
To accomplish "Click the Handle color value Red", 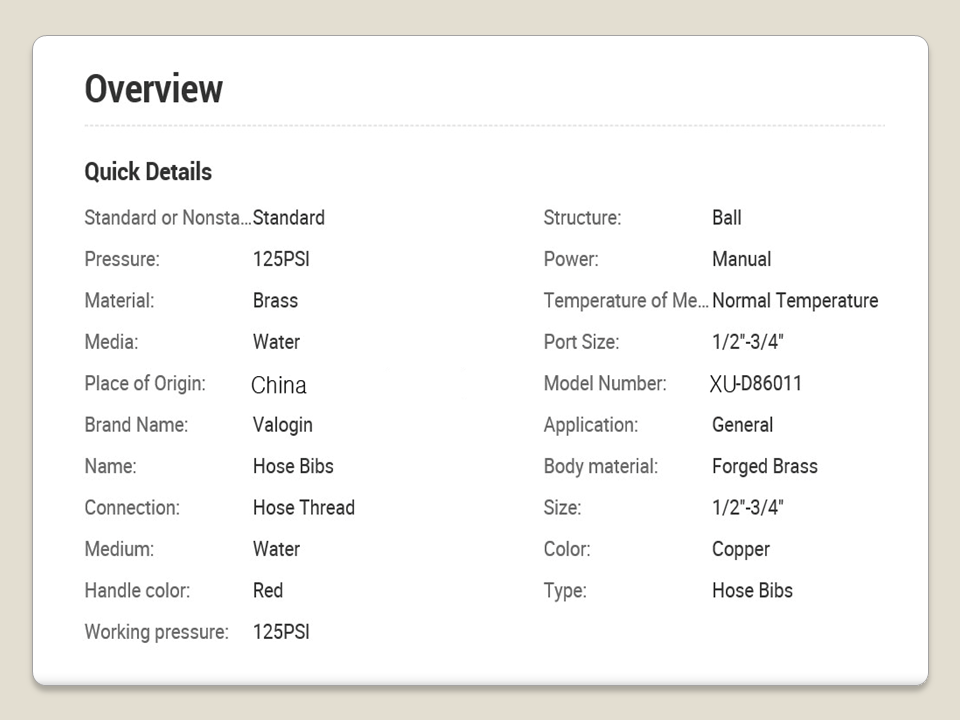I will click(267, 591).
